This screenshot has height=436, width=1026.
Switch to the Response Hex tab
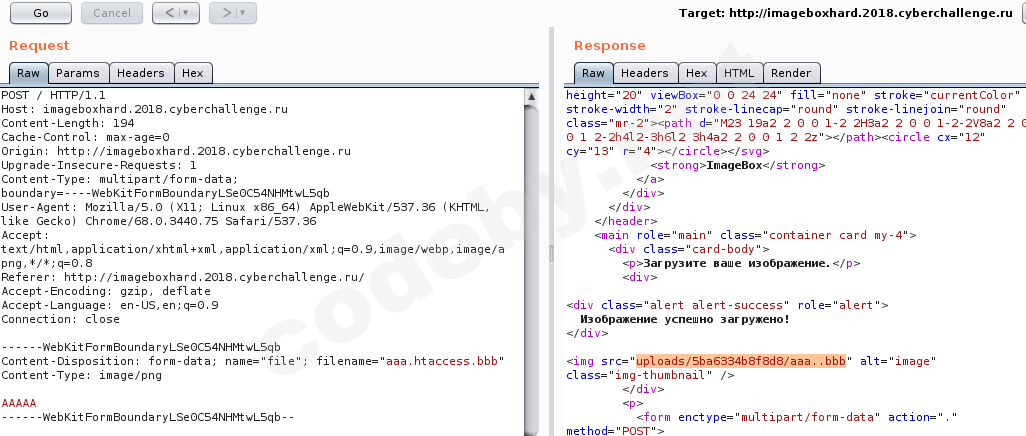point(697,73)
